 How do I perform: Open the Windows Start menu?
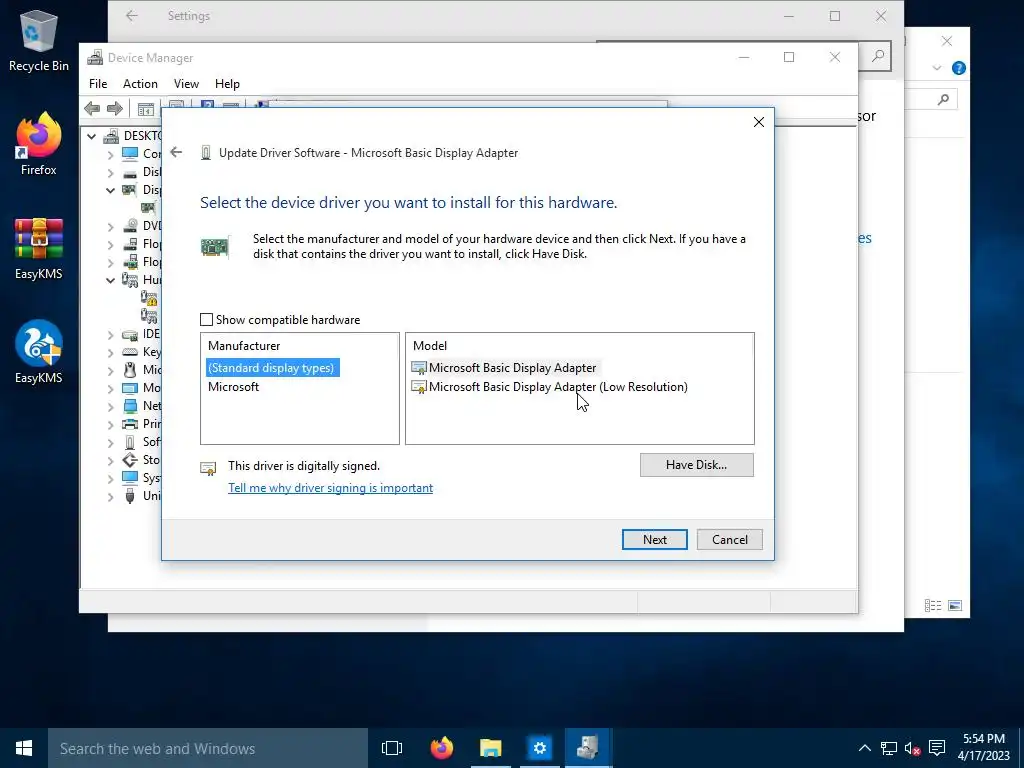pyautogui.click(x=24, y=748)
